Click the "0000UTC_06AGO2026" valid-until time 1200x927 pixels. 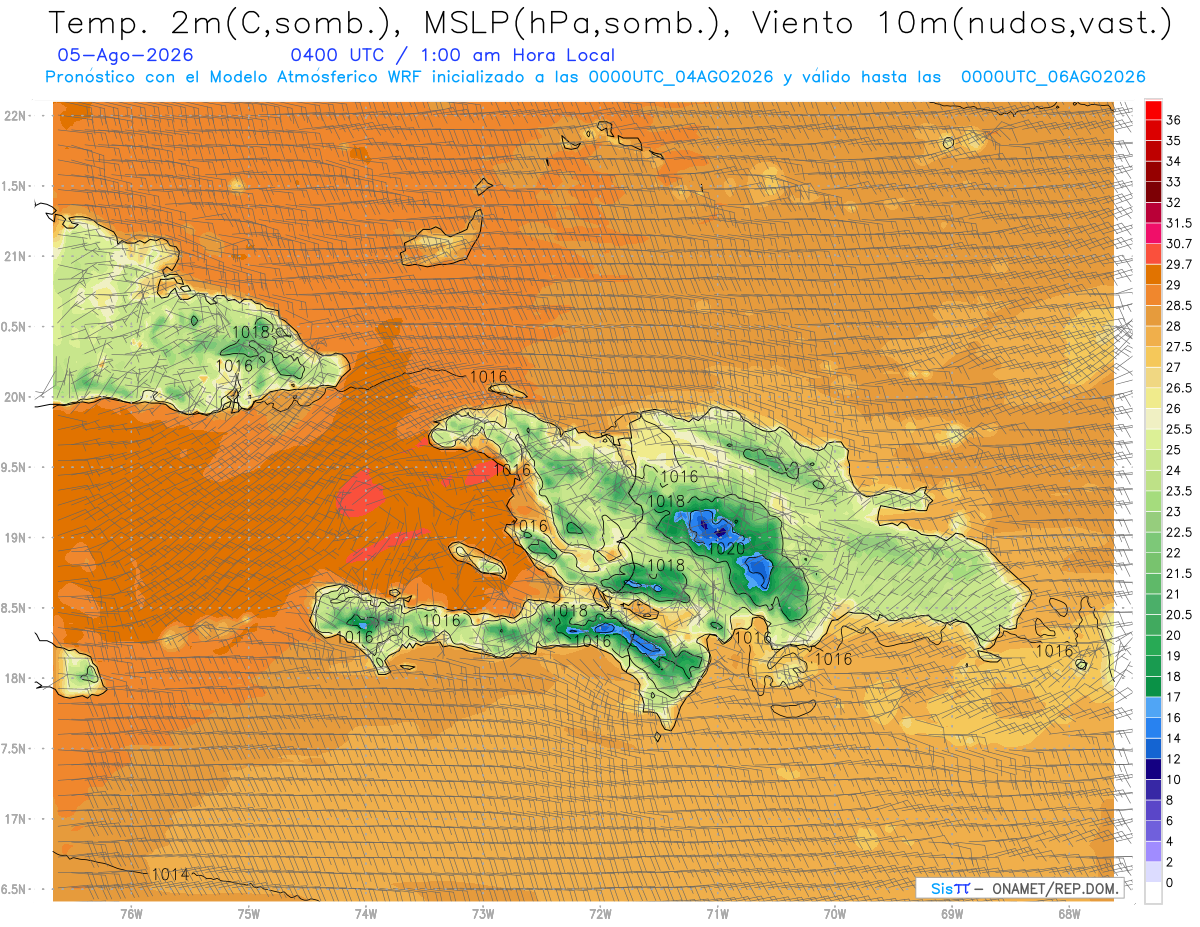pos(1053,77)
